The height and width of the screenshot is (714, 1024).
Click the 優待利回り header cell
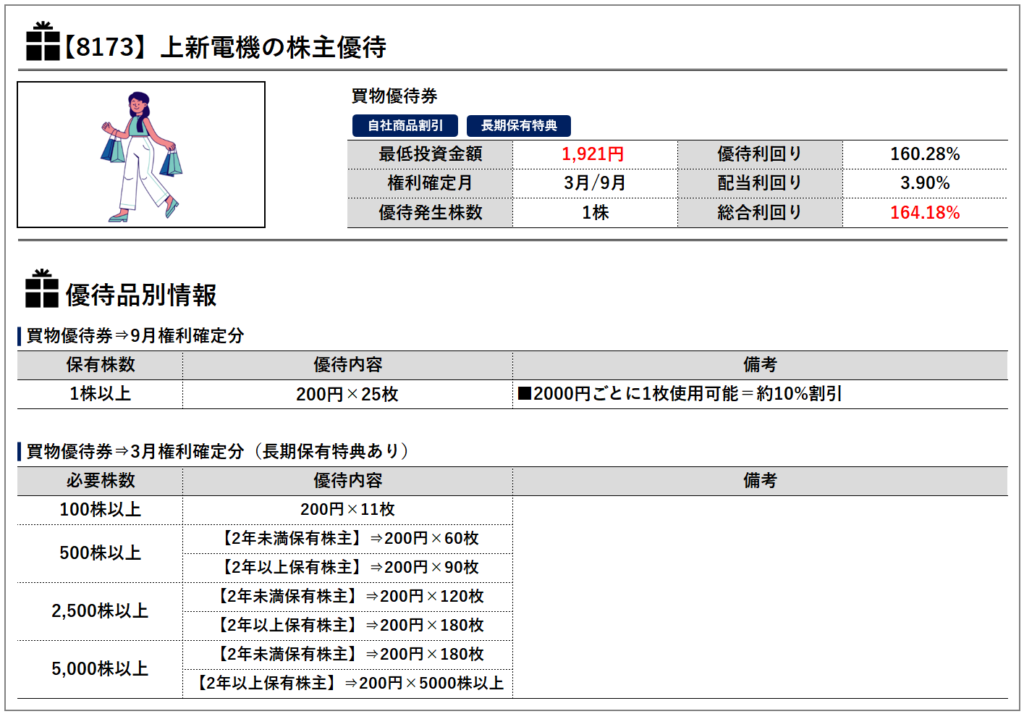click(760, 154)
